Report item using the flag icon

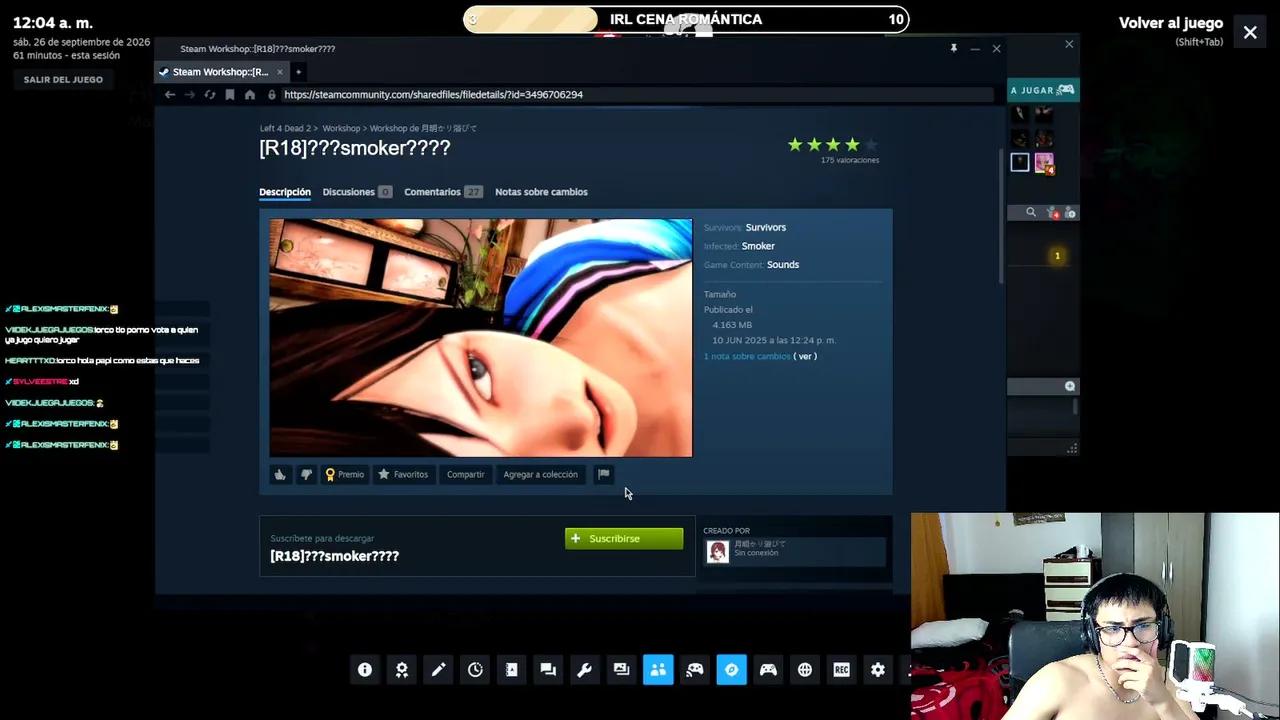tap(603, 474)
